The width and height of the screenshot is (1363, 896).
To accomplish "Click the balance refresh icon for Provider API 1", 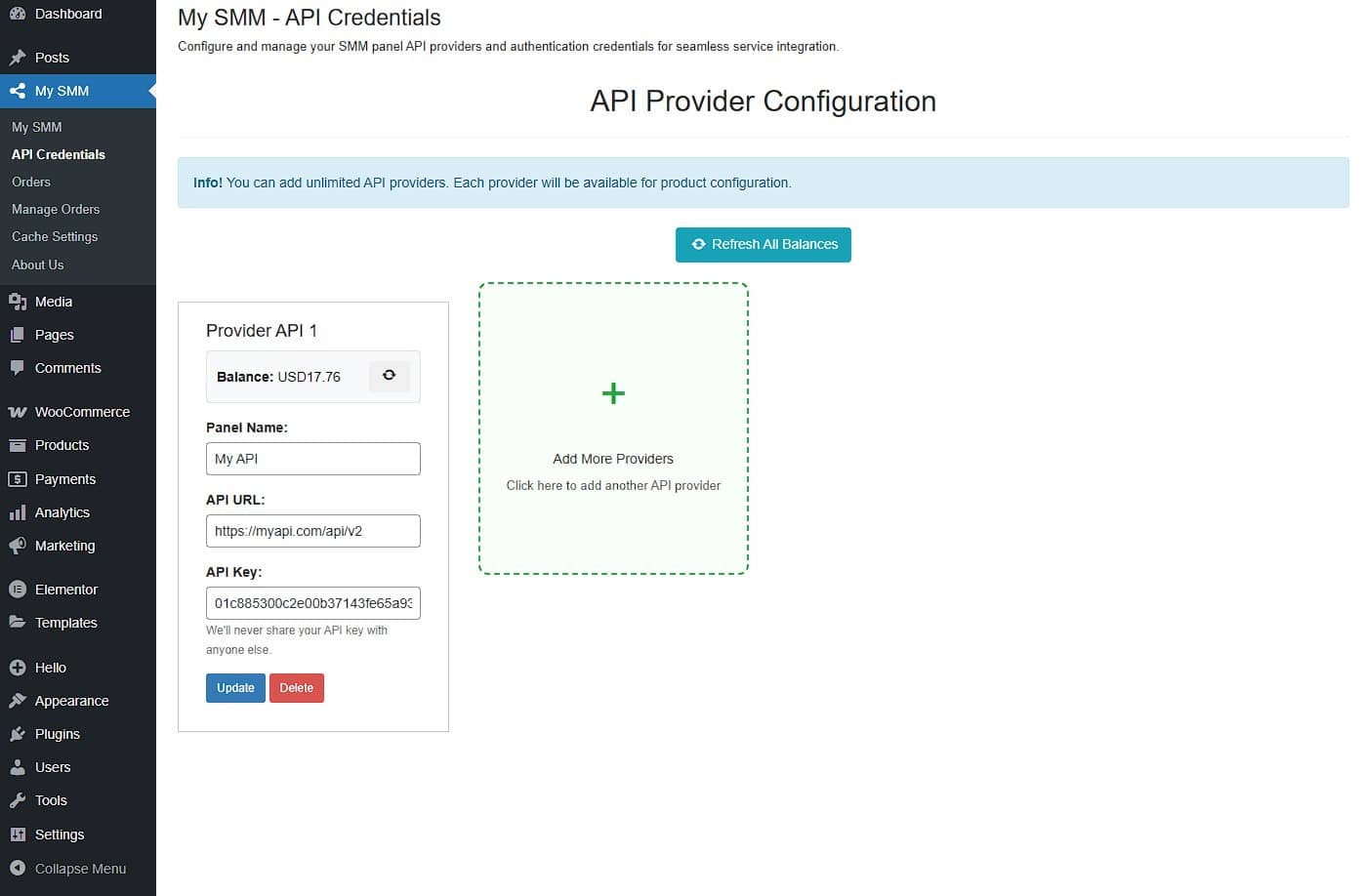I will coord(389,376).
